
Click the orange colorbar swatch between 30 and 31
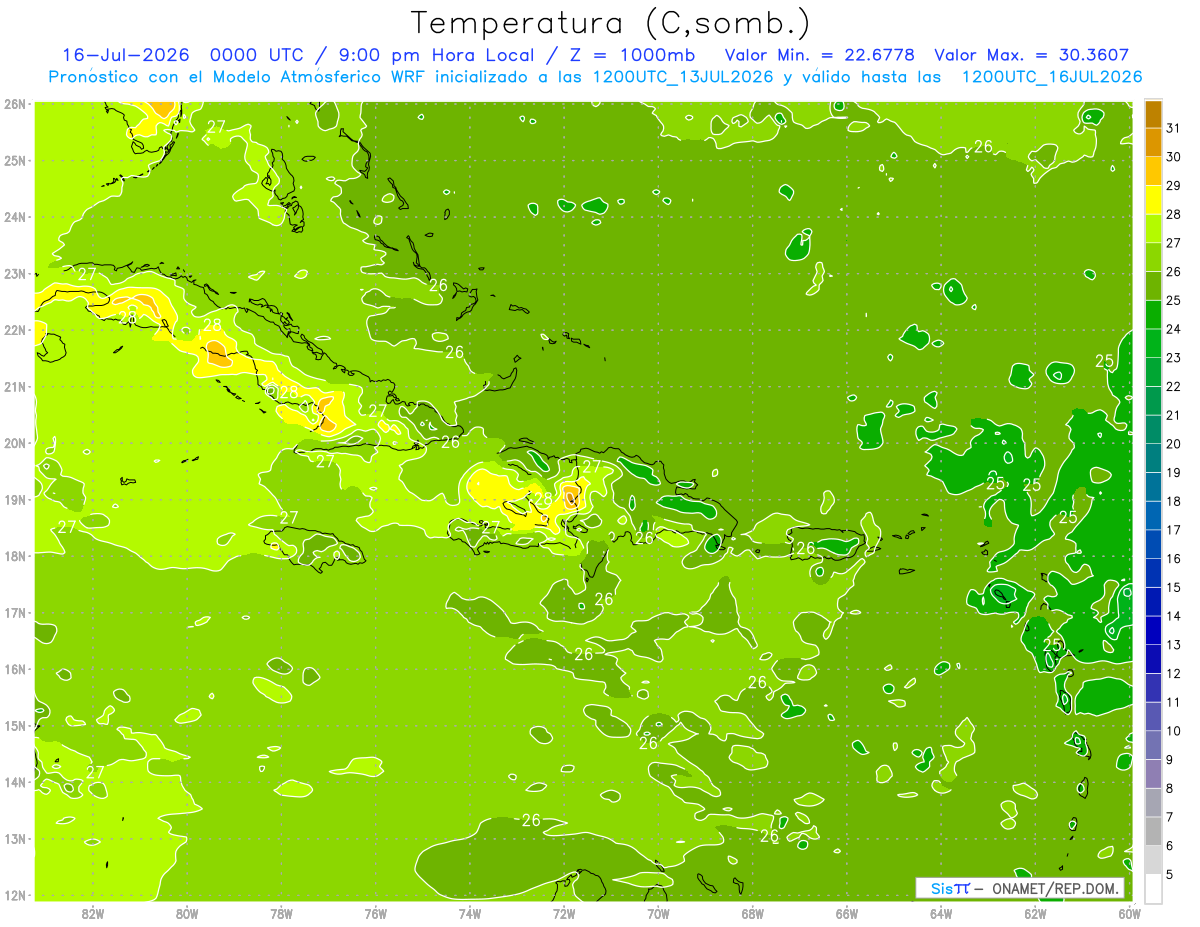[x=1153, y=142]
